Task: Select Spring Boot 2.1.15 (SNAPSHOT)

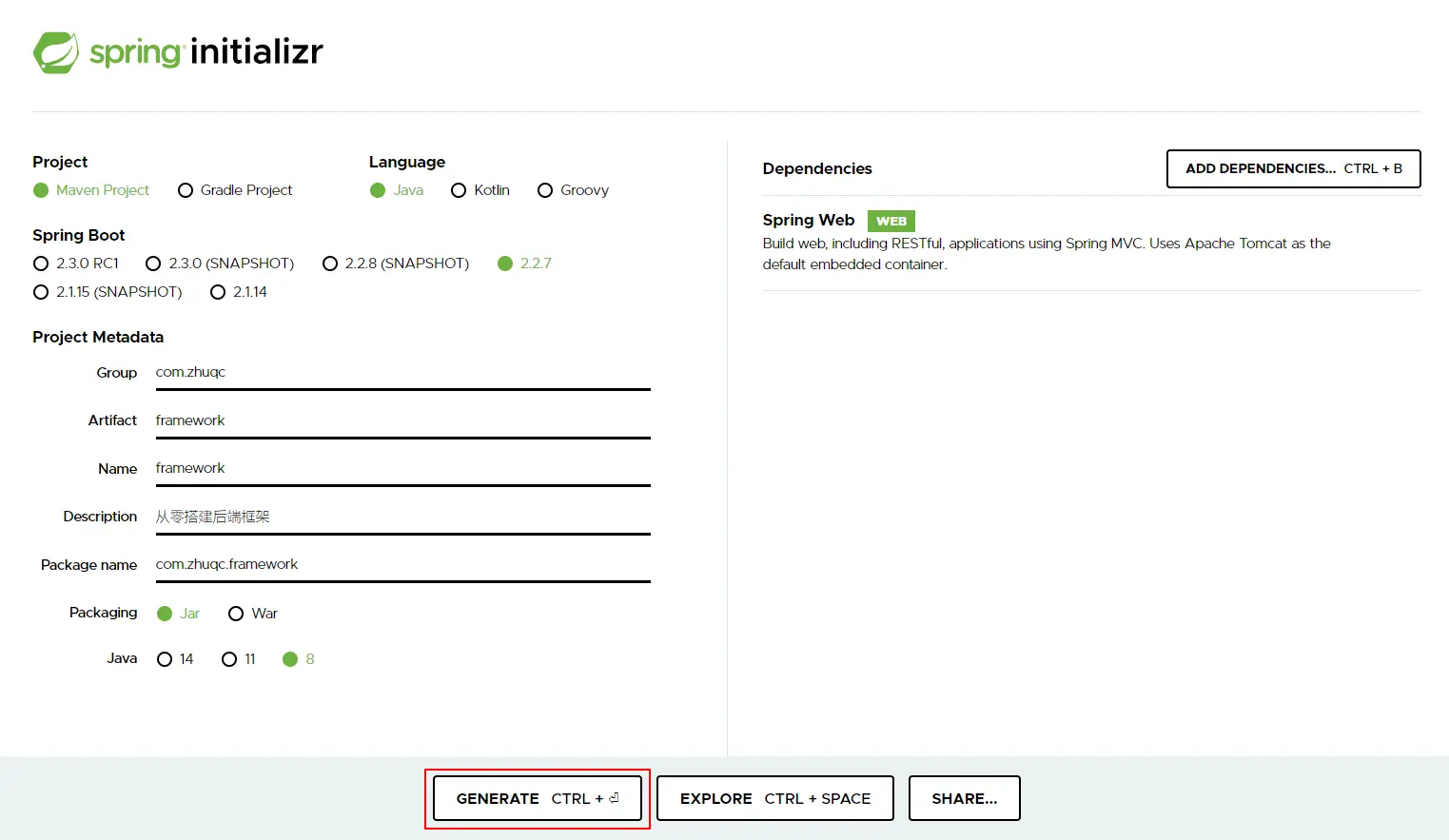Action: coord(108,292)
